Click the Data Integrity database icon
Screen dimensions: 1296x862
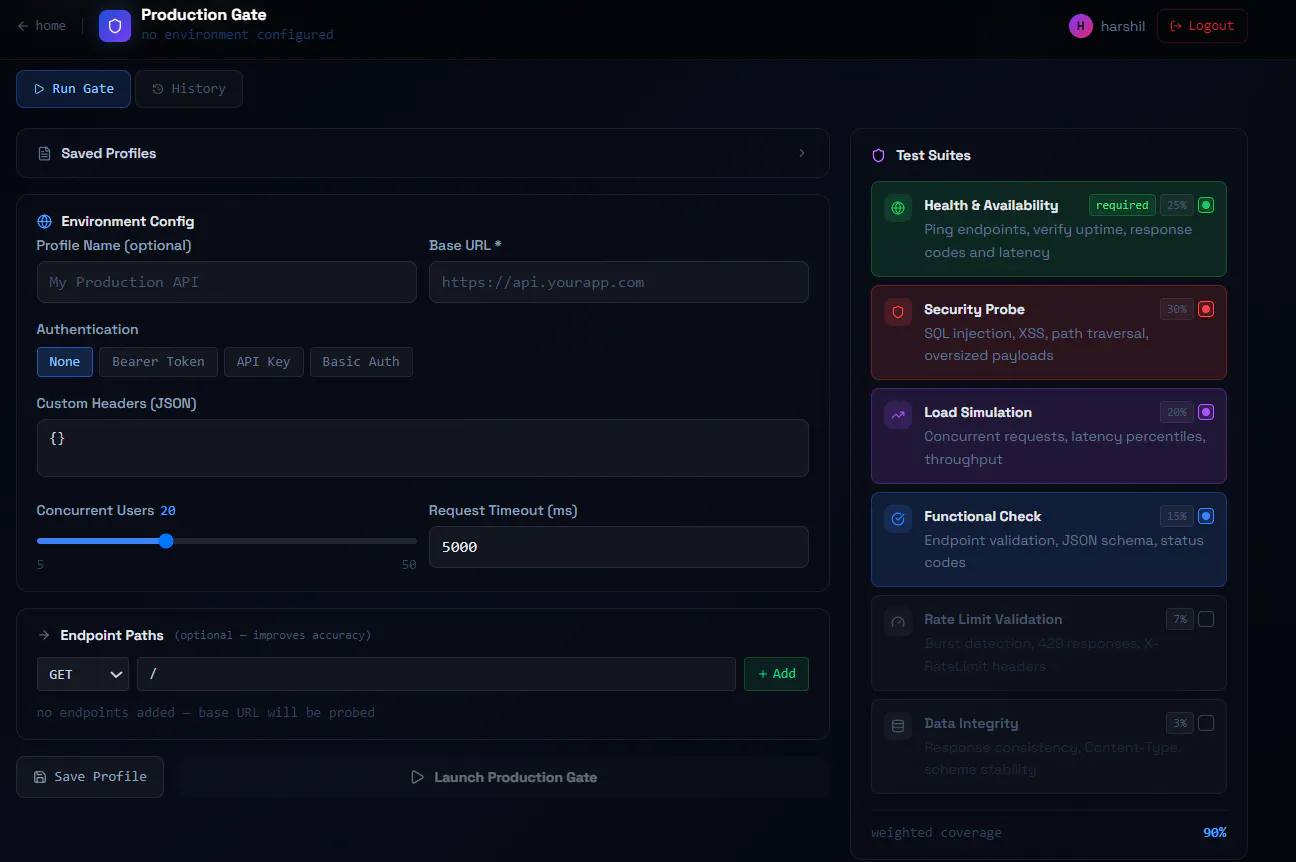pos(898,727)
